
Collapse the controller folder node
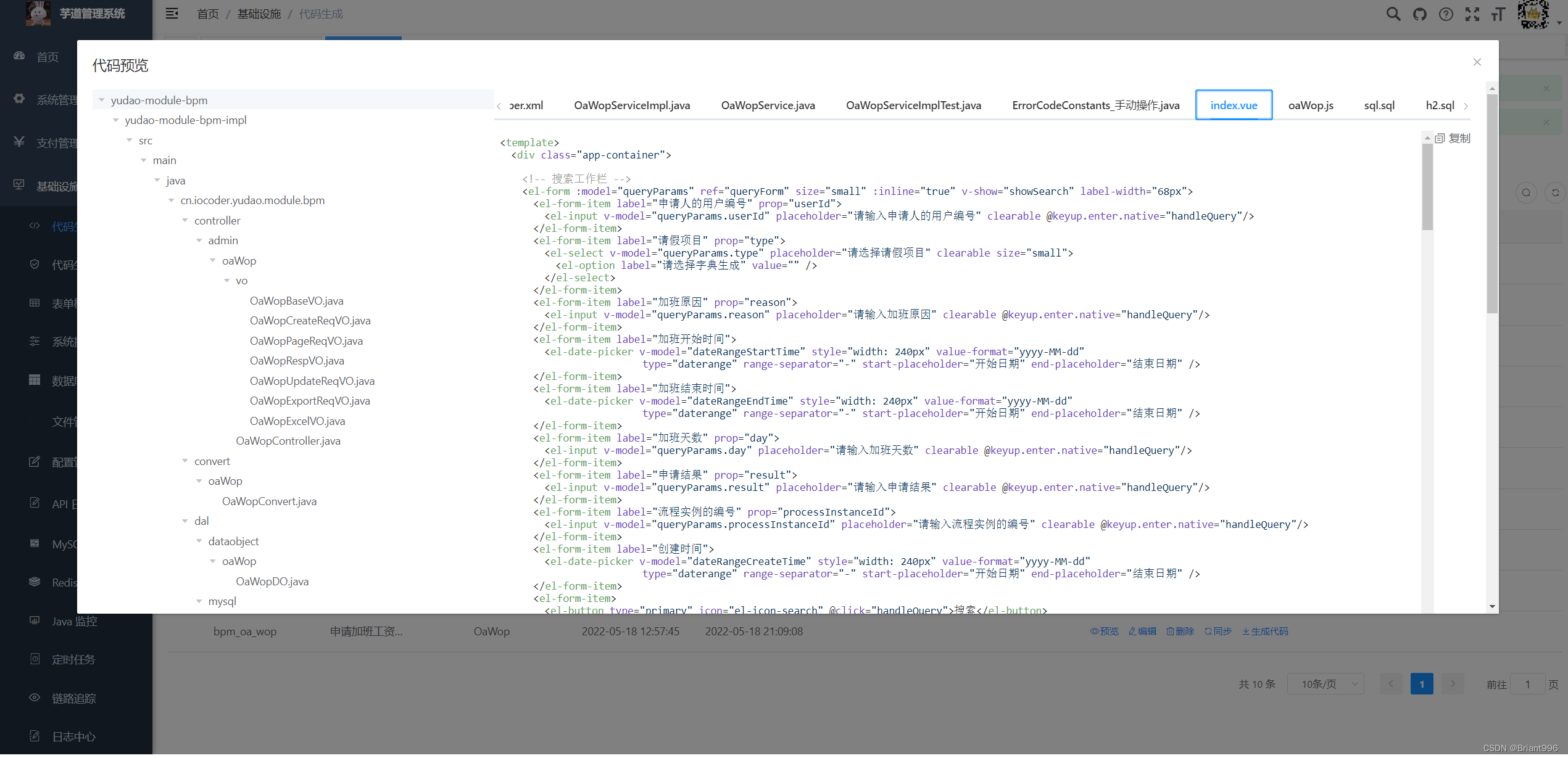[185, 220]
